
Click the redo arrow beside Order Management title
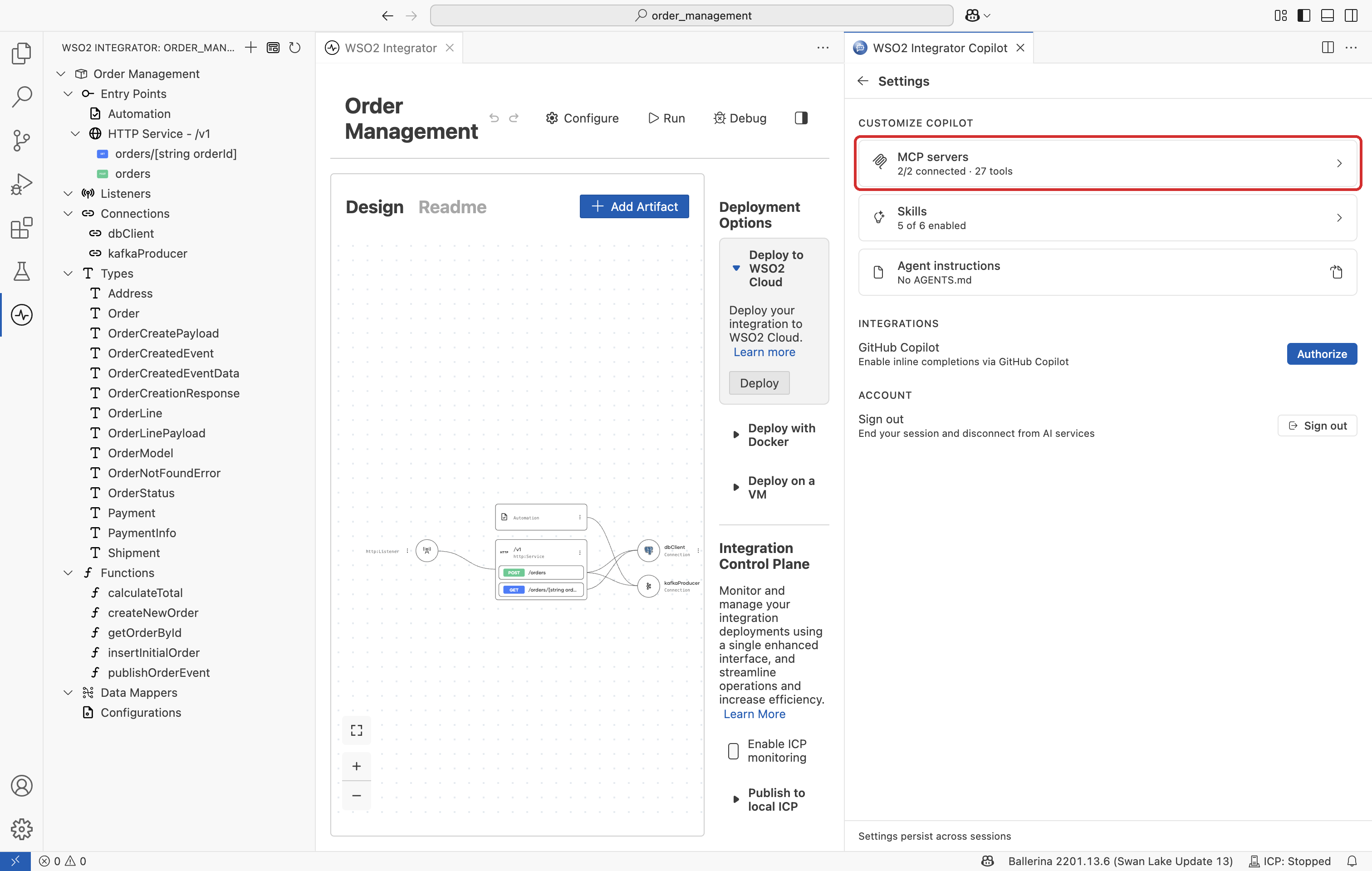coord(514,118)
